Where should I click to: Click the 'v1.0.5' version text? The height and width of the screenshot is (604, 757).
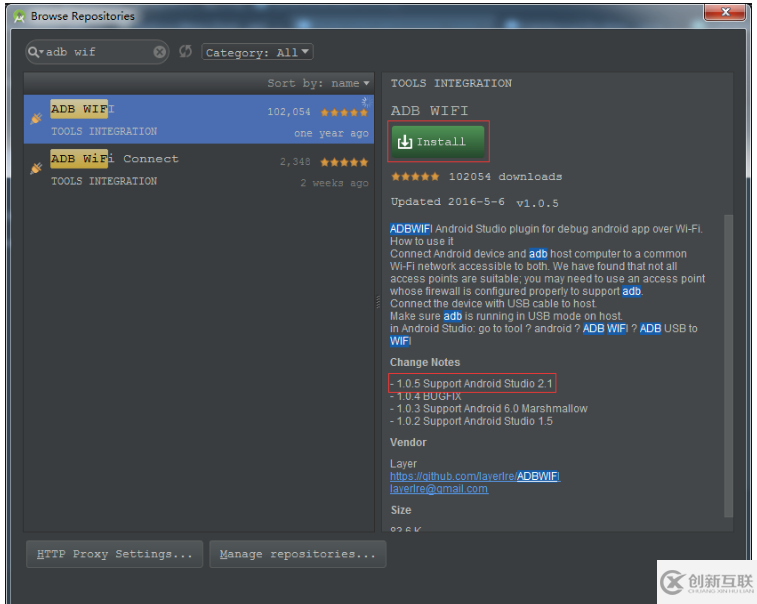click(x=537, y=203)
